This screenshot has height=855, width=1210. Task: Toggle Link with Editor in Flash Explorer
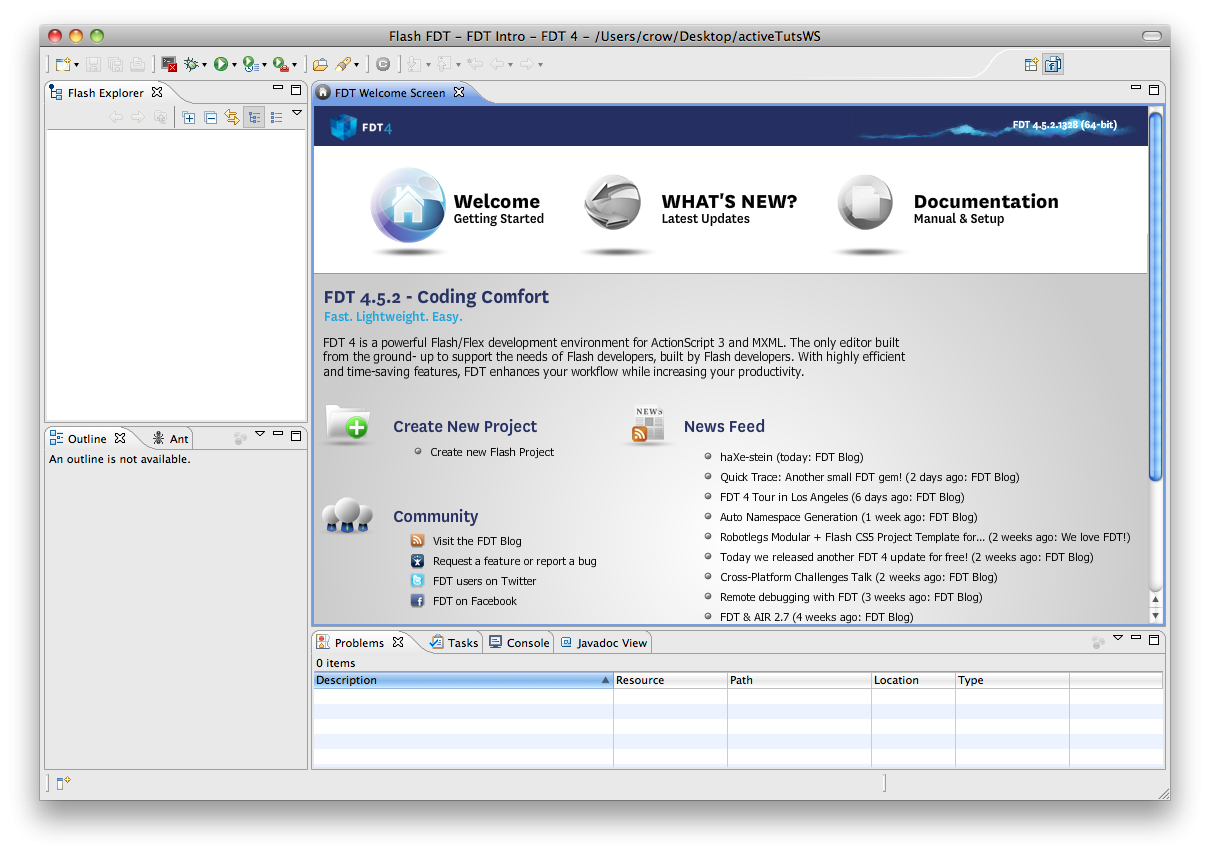[232, 117]
